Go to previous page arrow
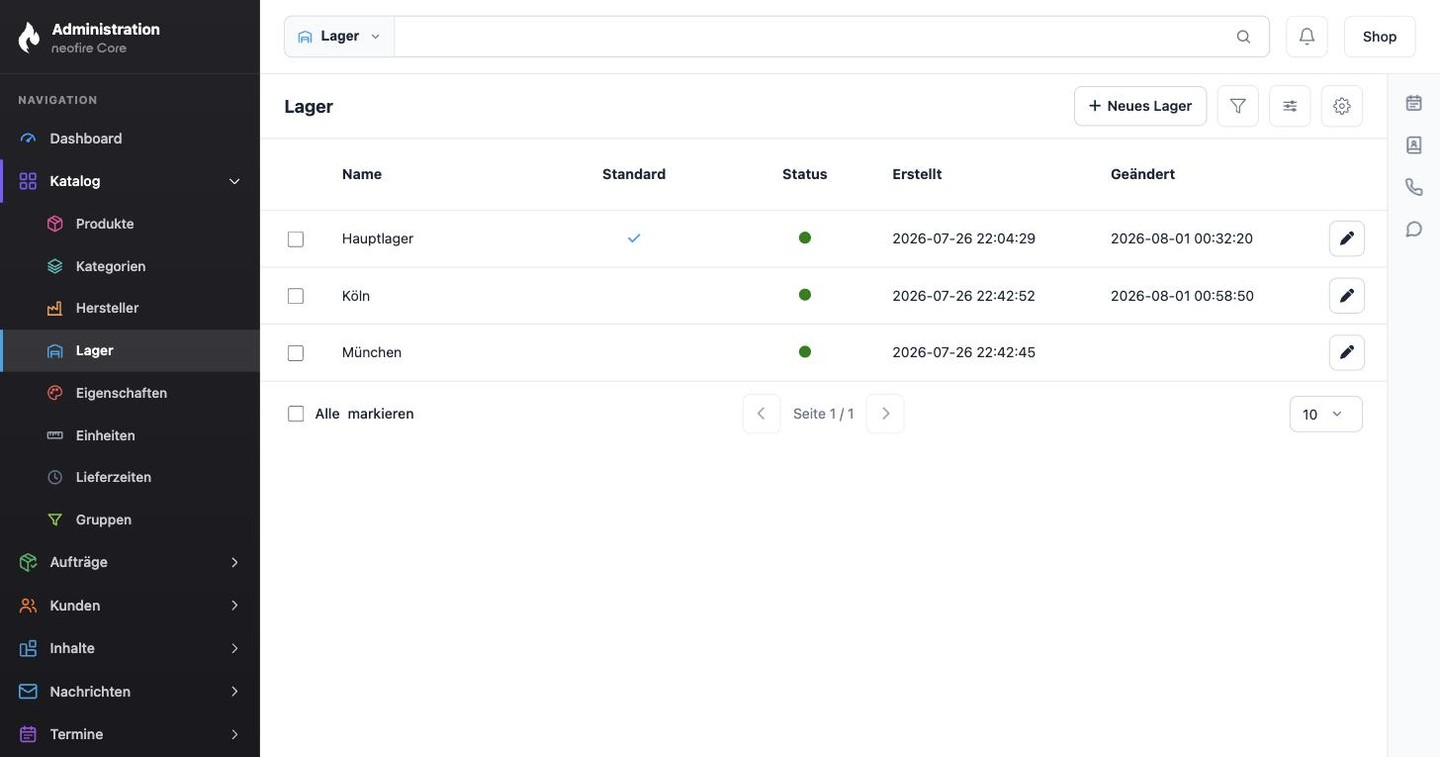The image size is (1440, 757). [x=761, y=414]
